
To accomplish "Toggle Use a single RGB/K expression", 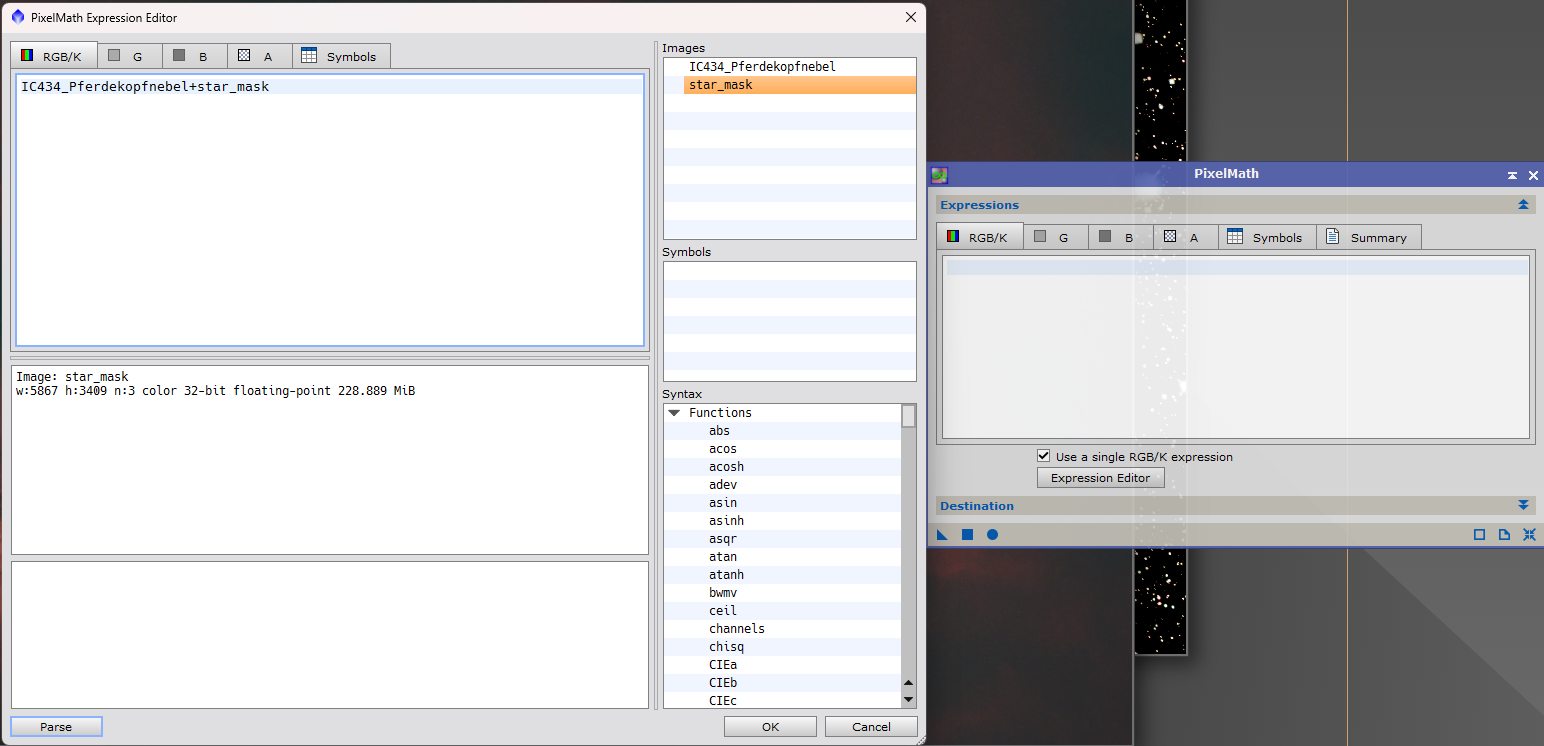I will click(x=1044, y=456).
